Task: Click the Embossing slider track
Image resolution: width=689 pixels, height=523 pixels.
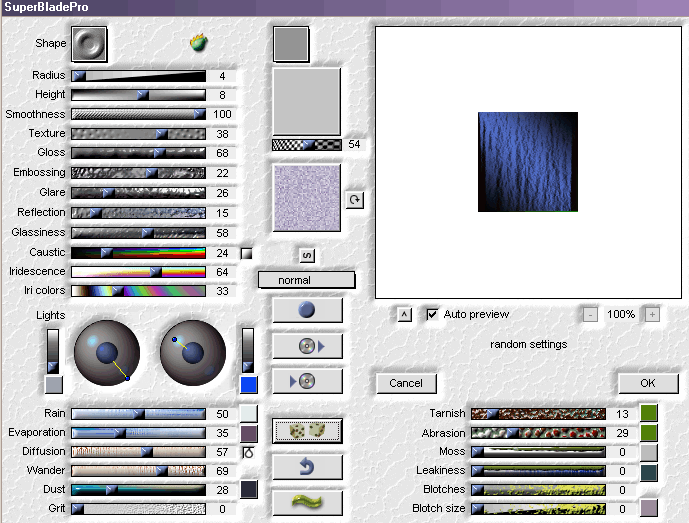Action: coord(138,173)
